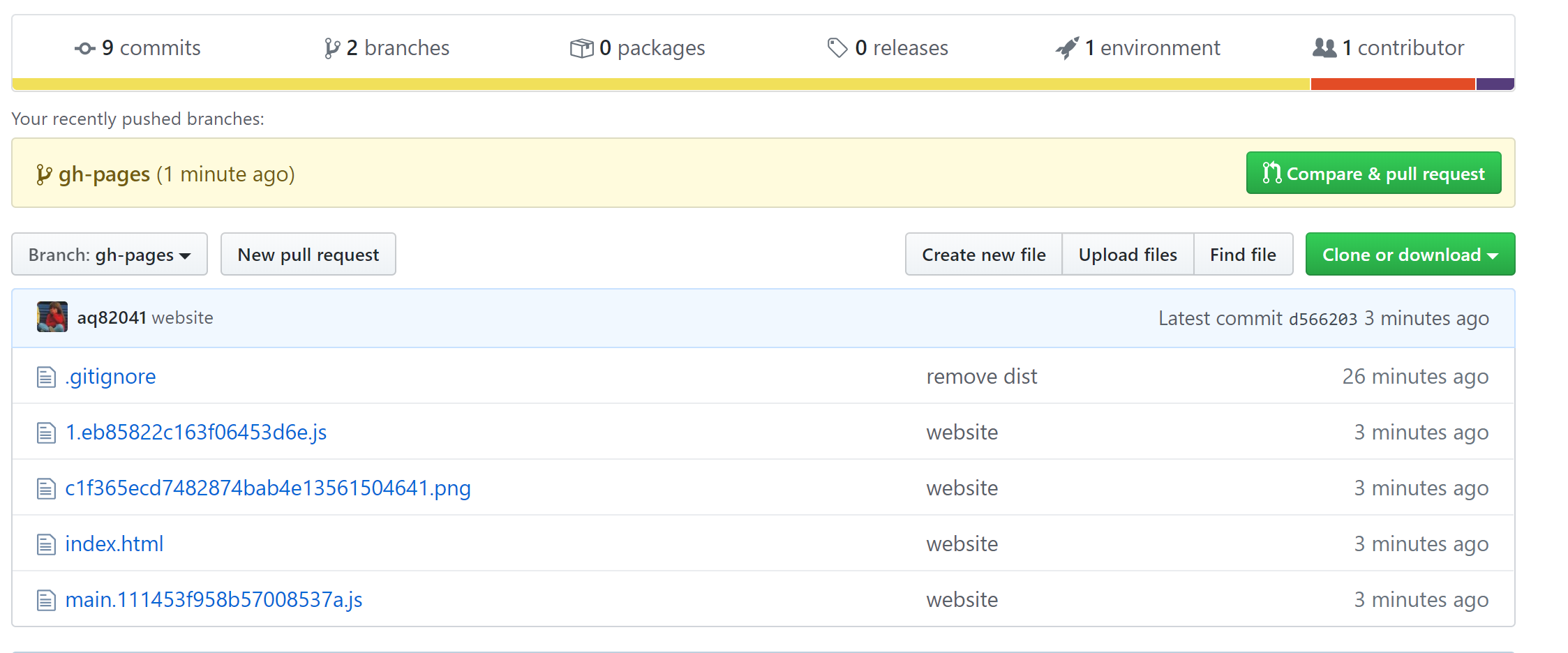Click the packages box icon

click(581, 48)
